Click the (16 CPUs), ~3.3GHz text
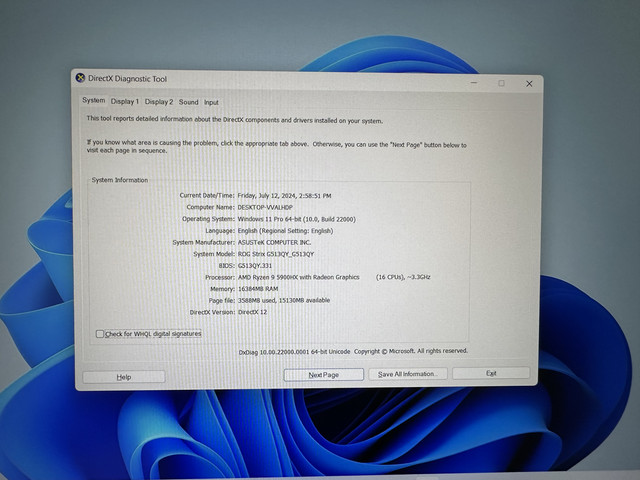640x480 pixels. point(403,277)
